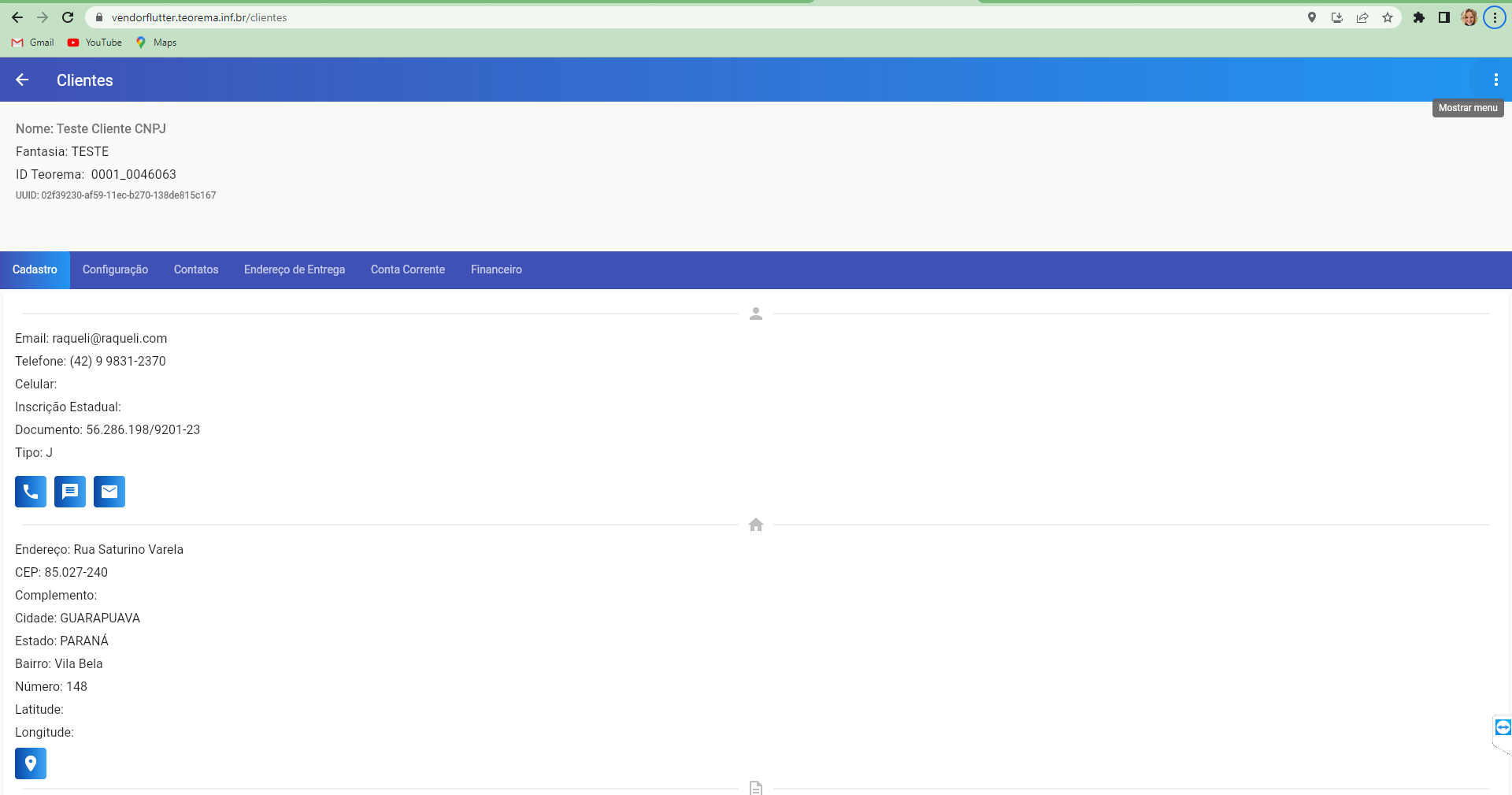
Task: Select the Cadastro tab
Action: click(35, 269)
